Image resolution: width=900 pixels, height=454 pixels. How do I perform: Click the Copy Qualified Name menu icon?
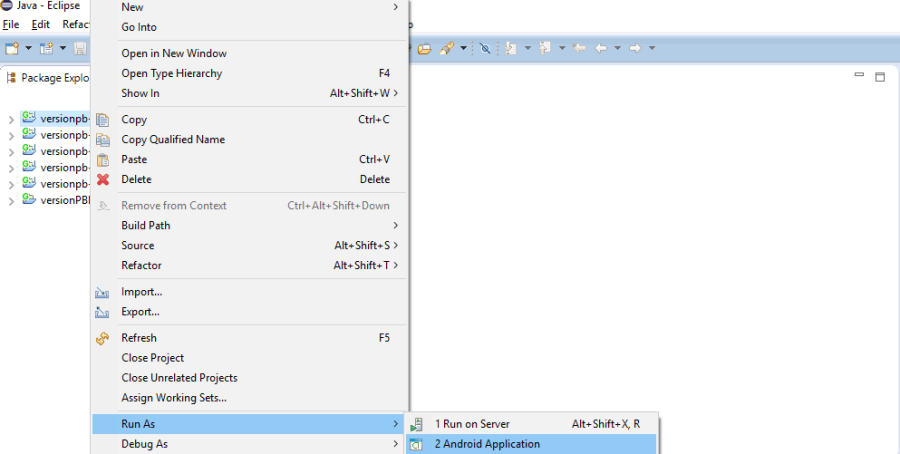[103, 139]
